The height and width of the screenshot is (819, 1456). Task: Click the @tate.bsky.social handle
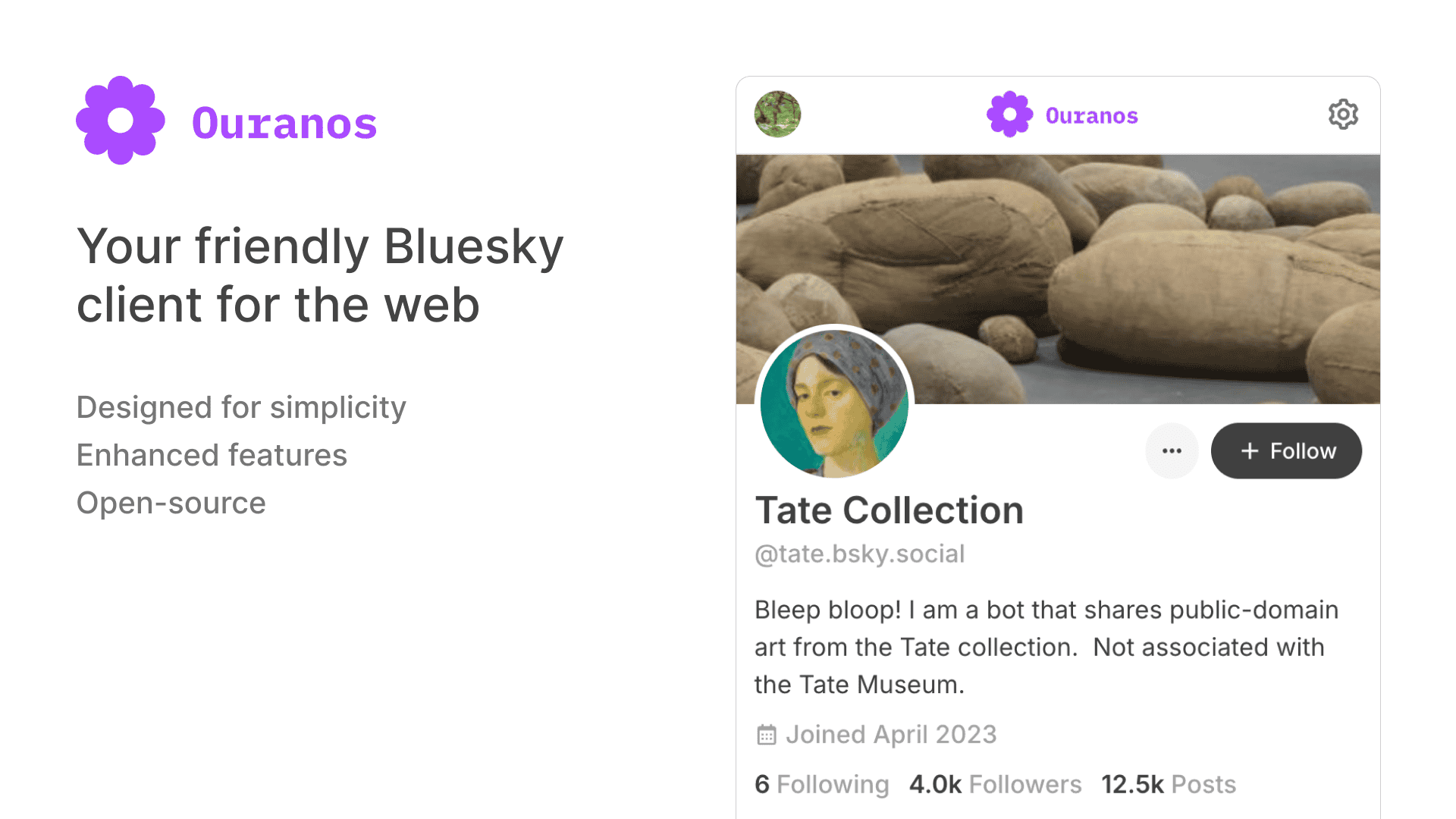tap(859, 554)
